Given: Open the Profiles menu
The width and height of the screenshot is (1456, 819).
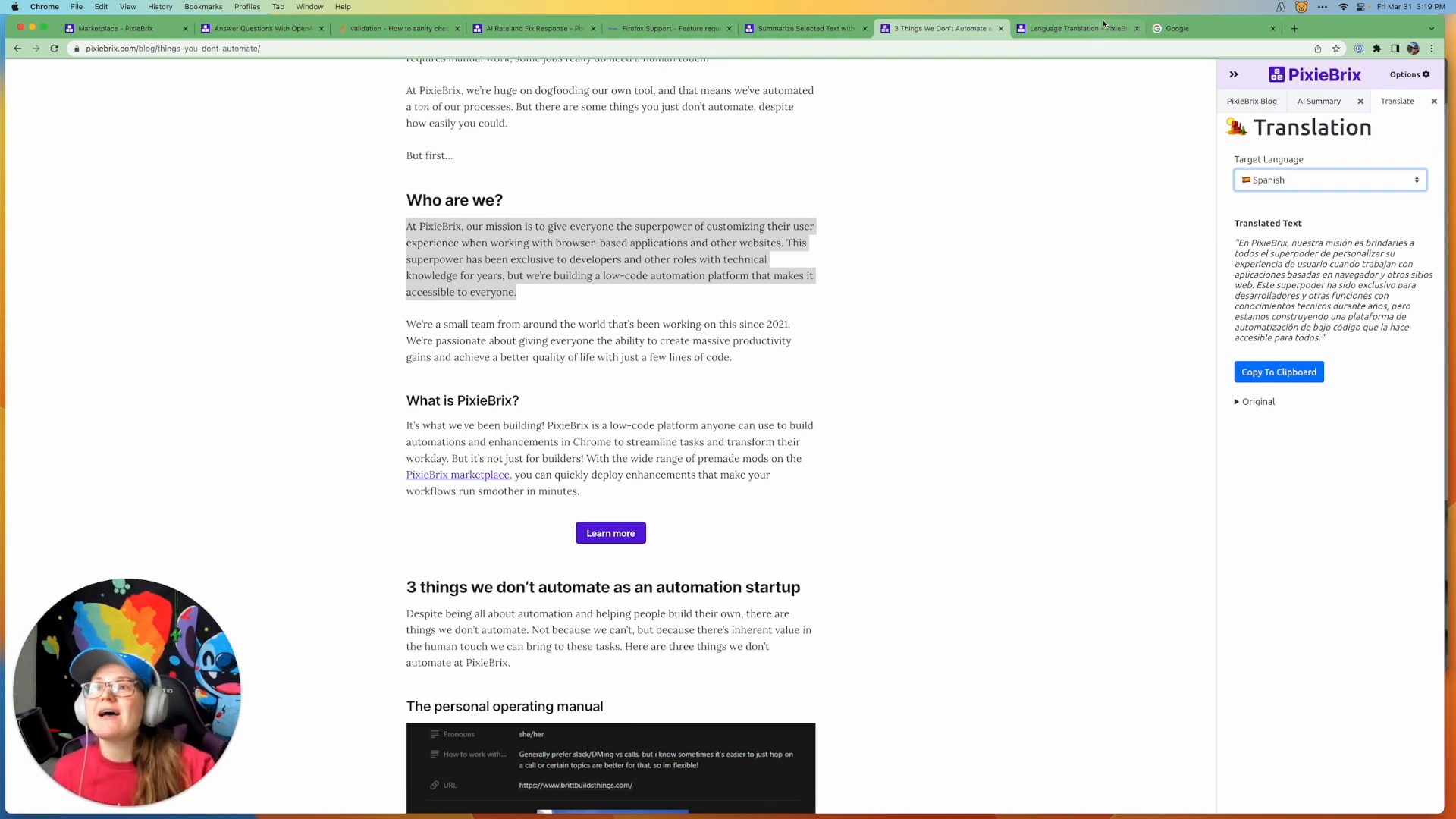Looking at the screenshot, I should click(x=247, y=7).
